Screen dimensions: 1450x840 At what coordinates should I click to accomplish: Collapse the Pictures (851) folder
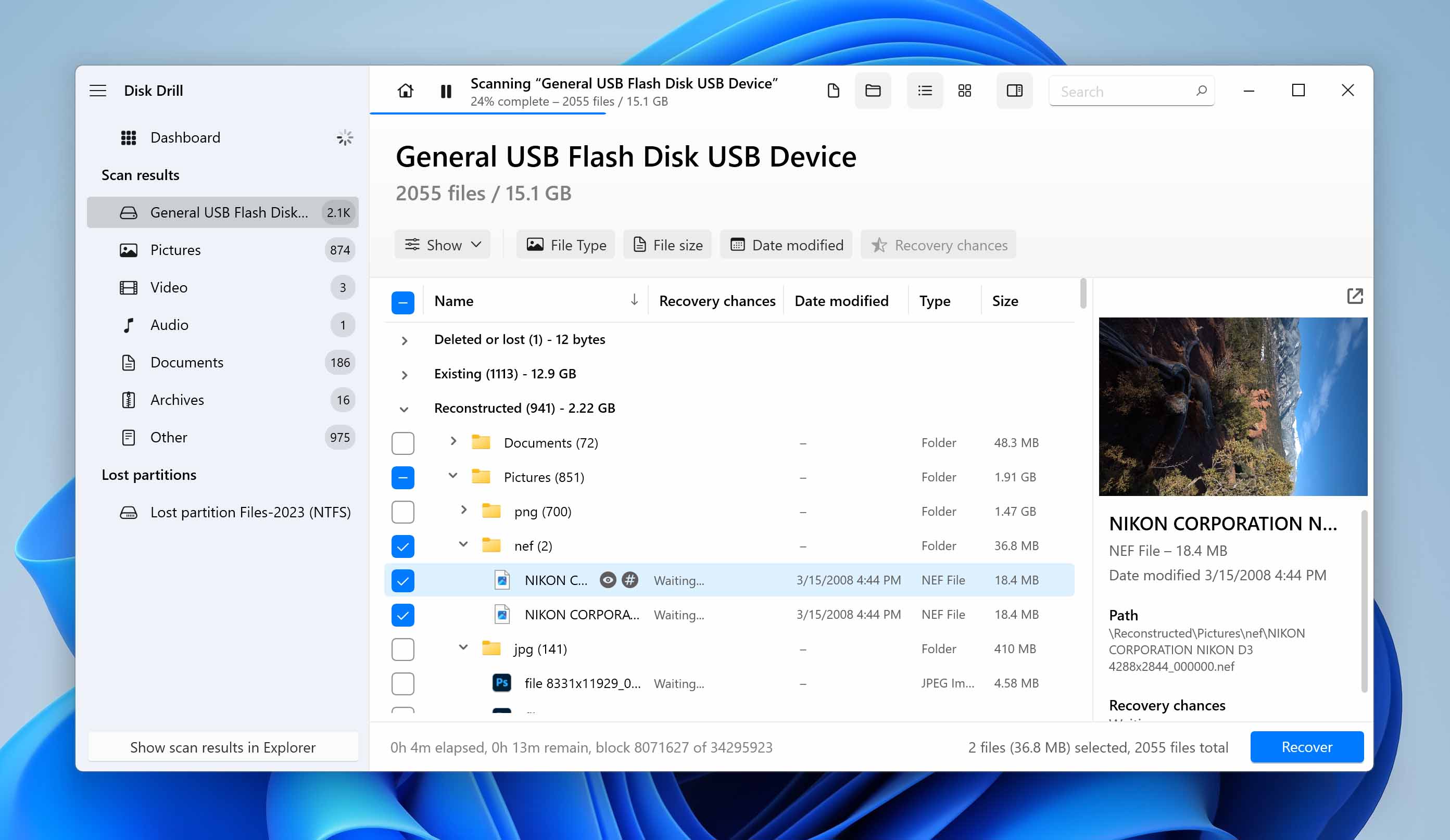[453, 476]
